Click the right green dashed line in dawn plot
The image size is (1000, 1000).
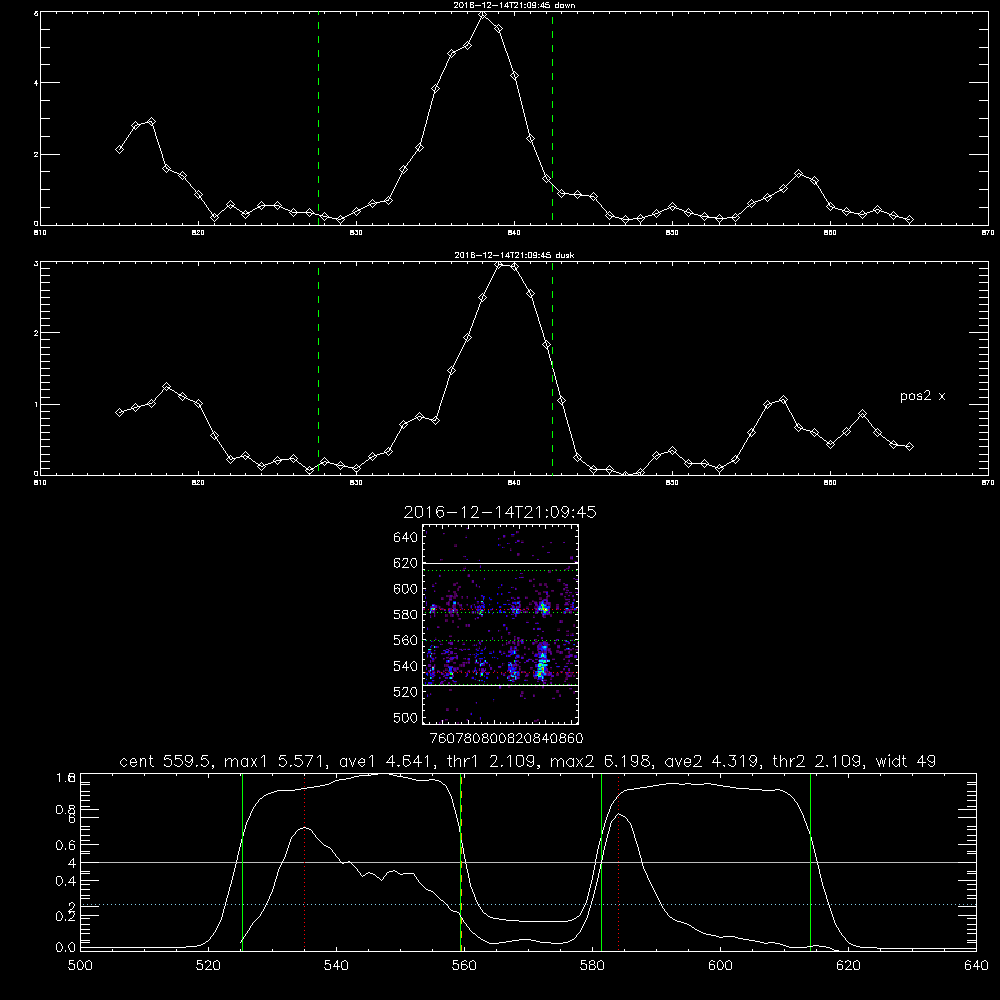(552, 118)
